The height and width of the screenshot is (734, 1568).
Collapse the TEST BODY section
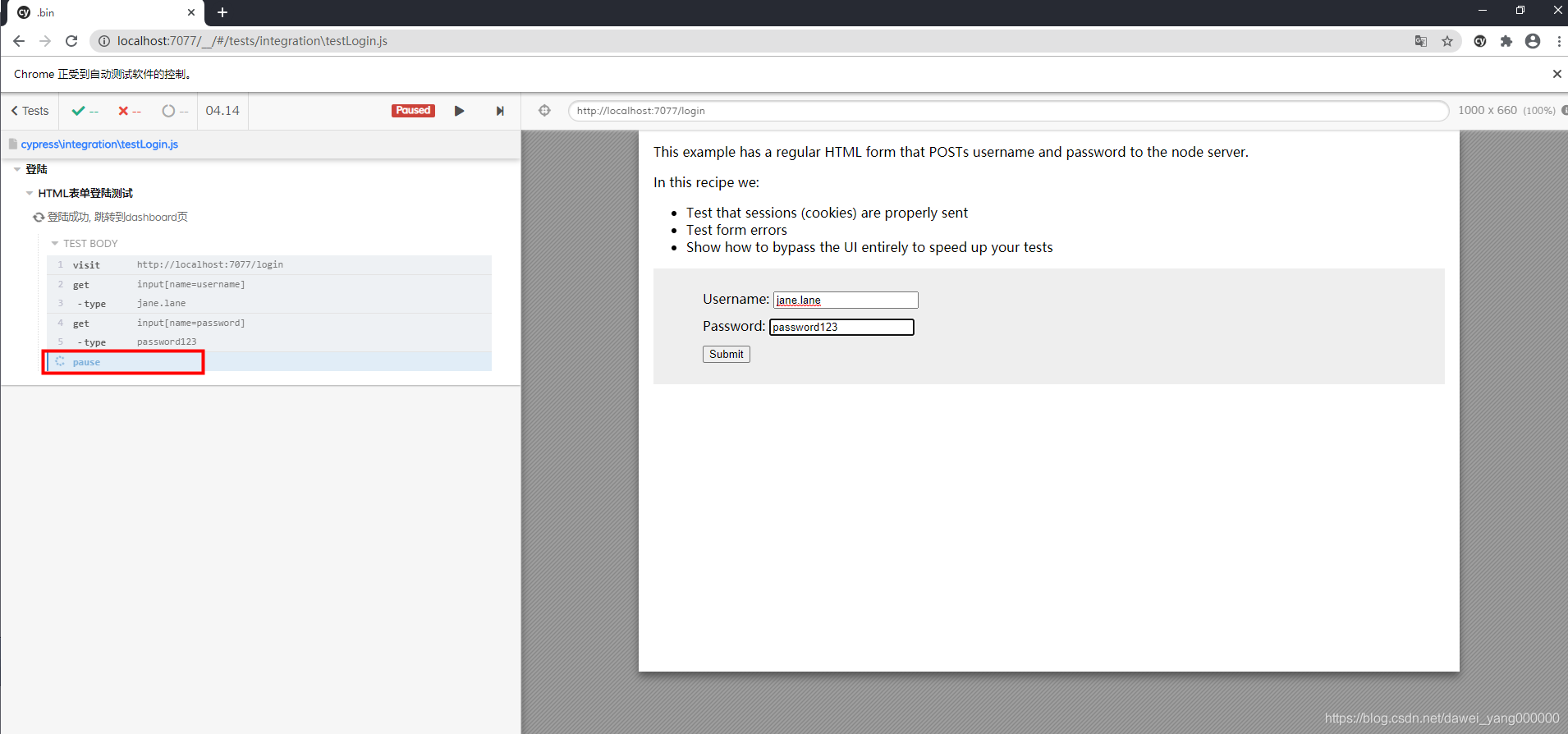55,244
